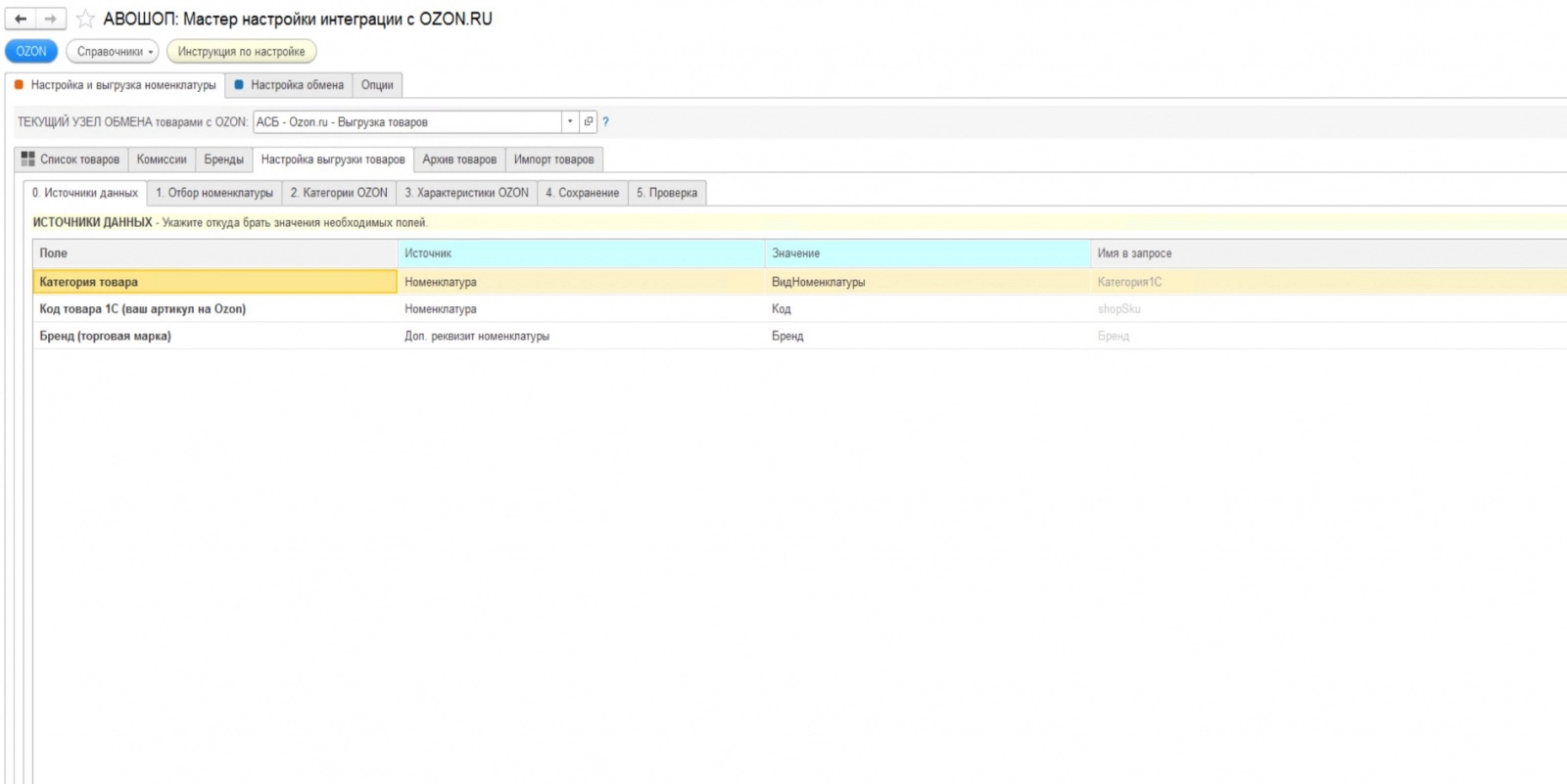1567x784 pixels.
Task: Click source cell Доп. реквизит номенклатуры
Action: [x=582, y=337]
